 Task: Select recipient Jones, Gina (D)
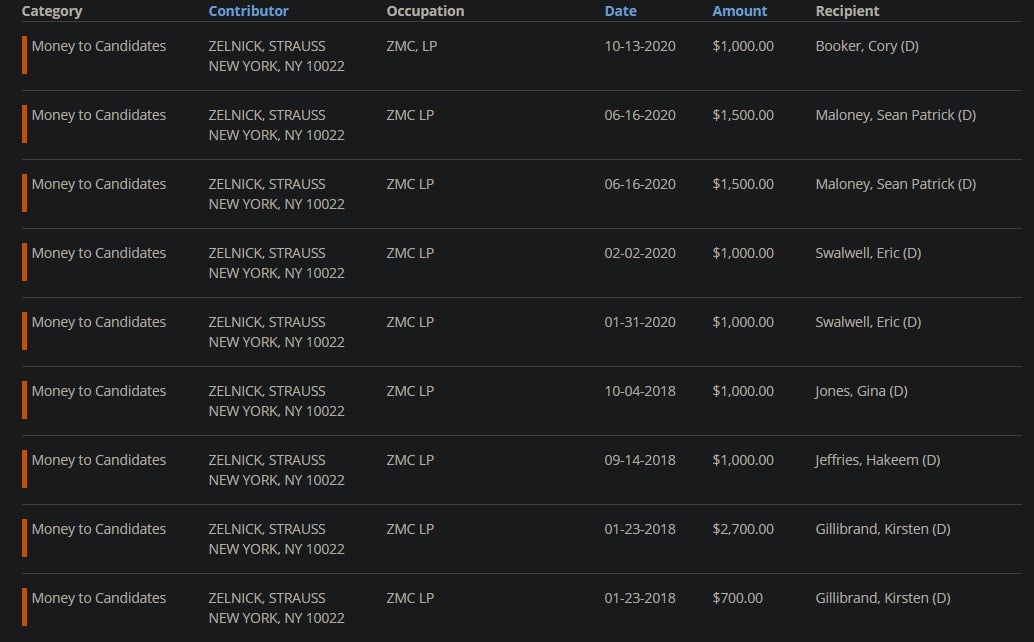coord(861,391)
